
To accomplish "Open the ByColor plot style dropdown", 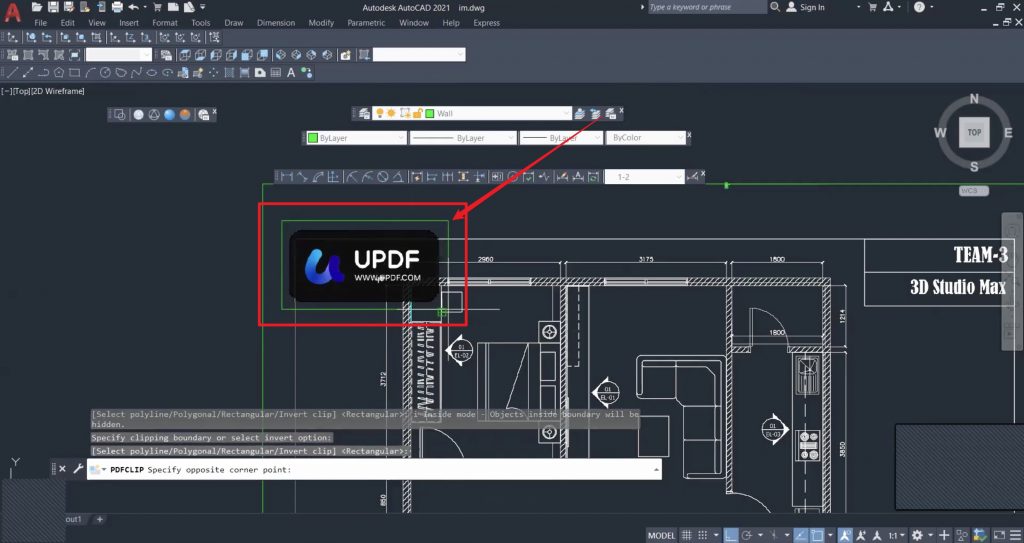I will [680, 138].
